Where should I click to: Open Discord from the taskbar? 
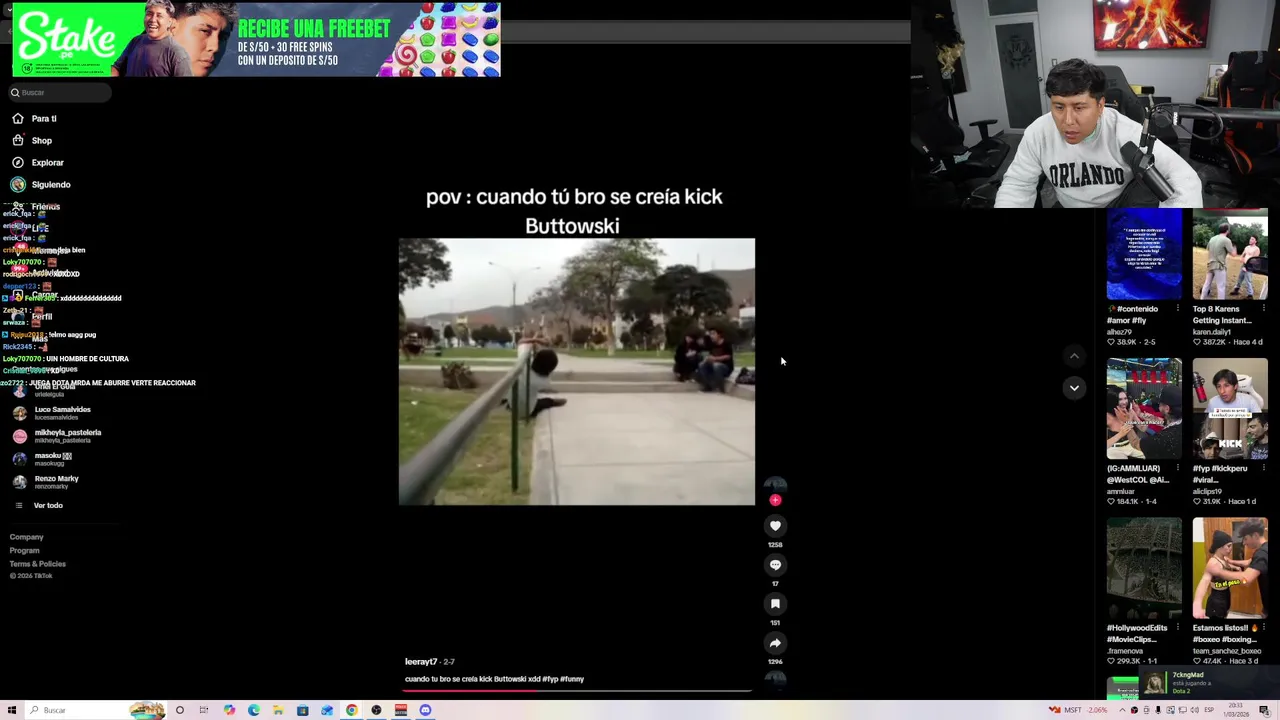(x=425, y=710)
